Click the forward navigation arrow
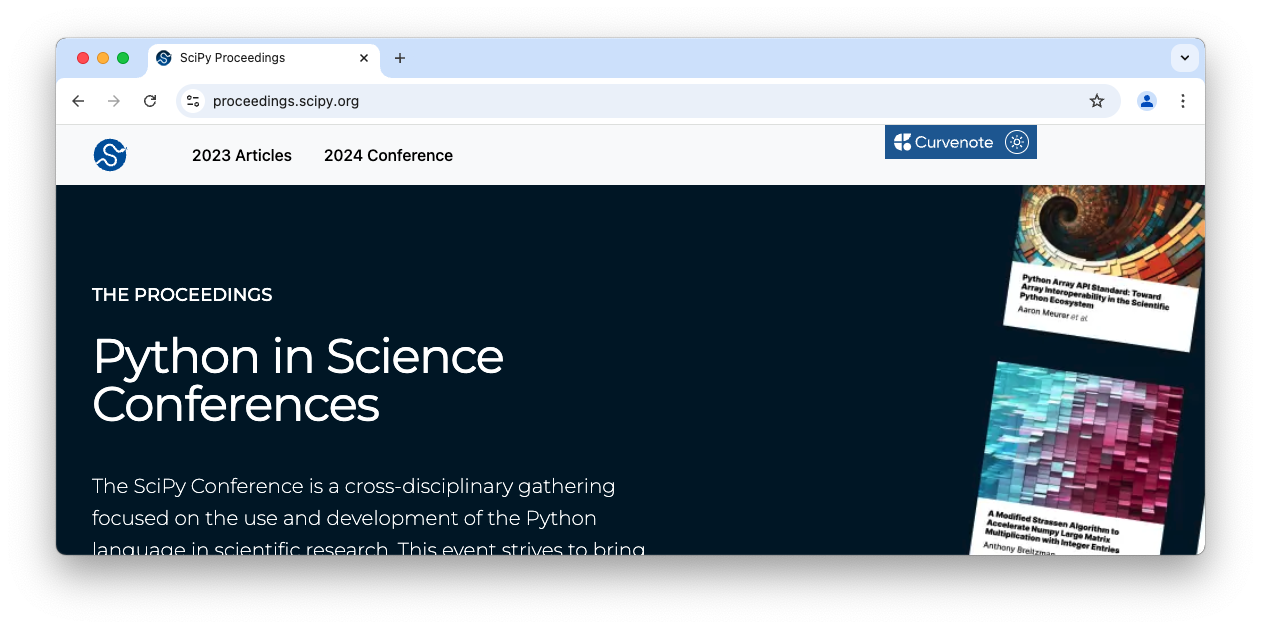Viewport: 1261px width, 629px height. pos(114,101)
